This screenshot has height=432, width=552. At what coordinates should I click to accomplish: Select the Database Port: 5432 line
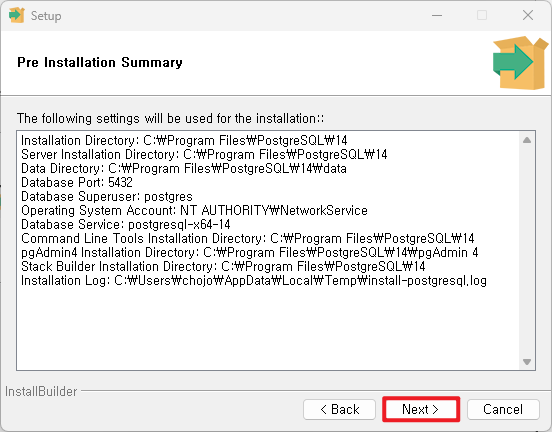click(77, 183)
